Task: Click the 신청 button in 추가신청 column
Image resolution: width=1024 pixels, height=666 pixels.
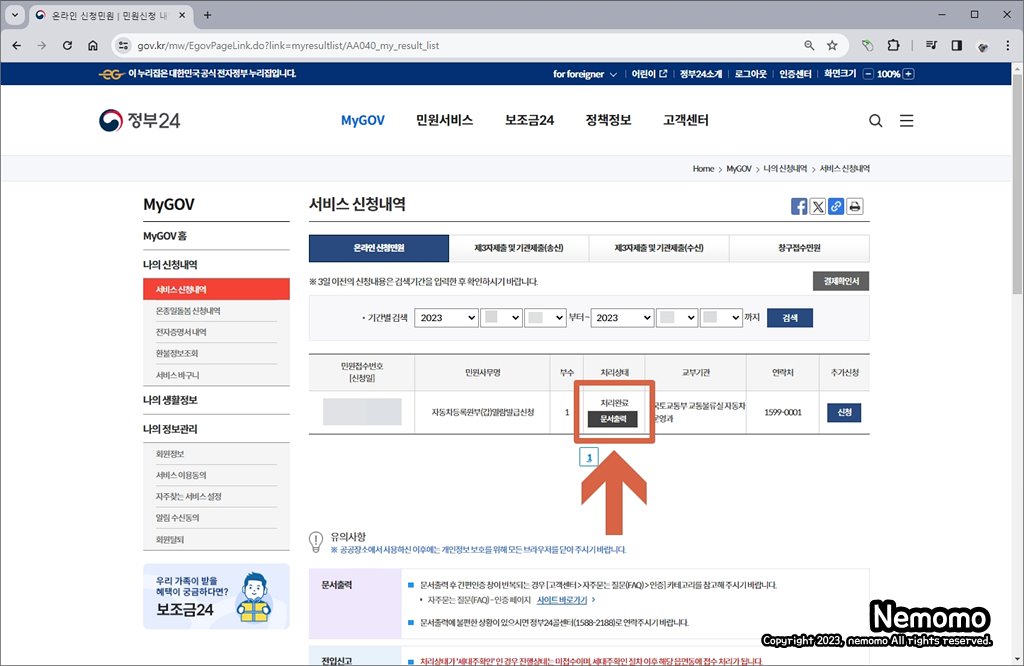Action: tap(844, 413)
